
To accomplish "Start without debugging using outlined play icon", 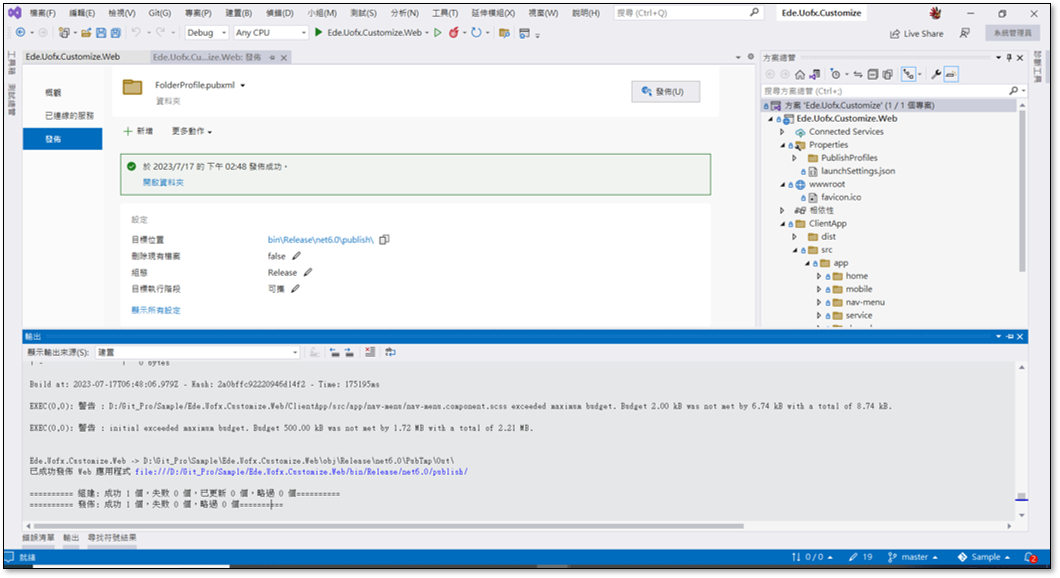I will [x=438, y=32].
